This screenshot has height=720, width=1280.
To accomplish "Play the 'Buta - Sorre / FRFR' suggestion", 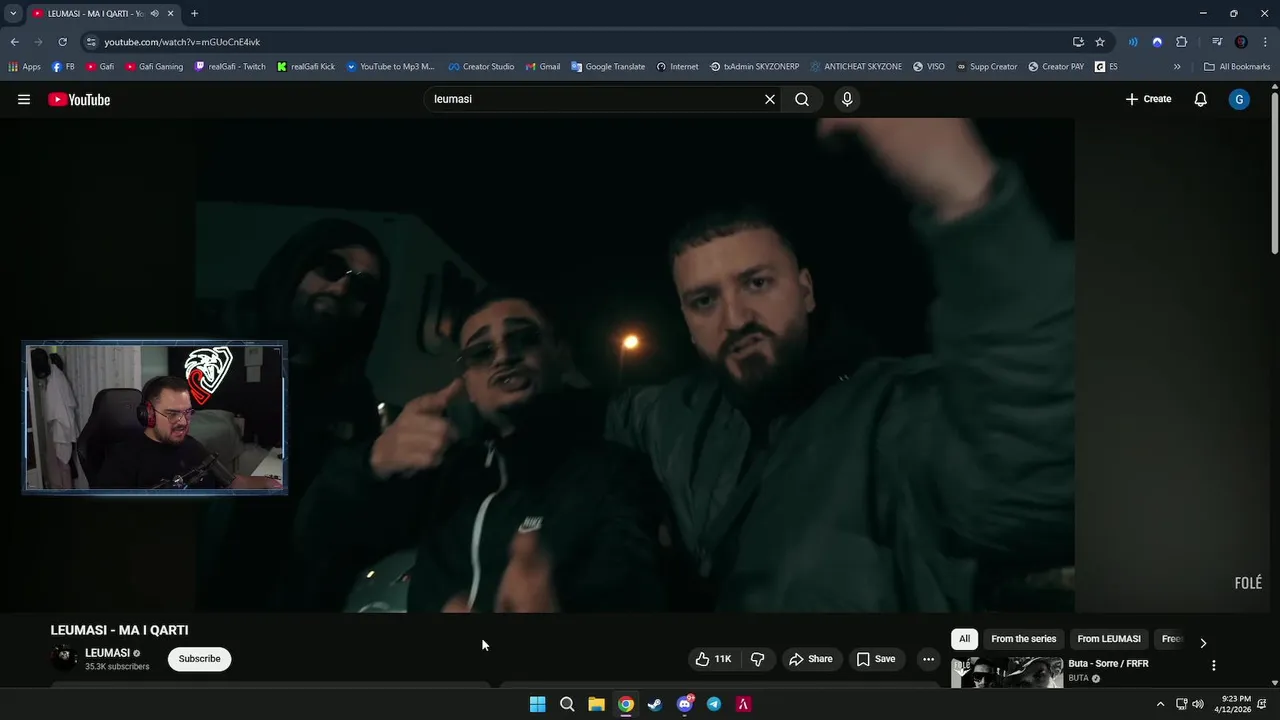I will point(1108,664).
